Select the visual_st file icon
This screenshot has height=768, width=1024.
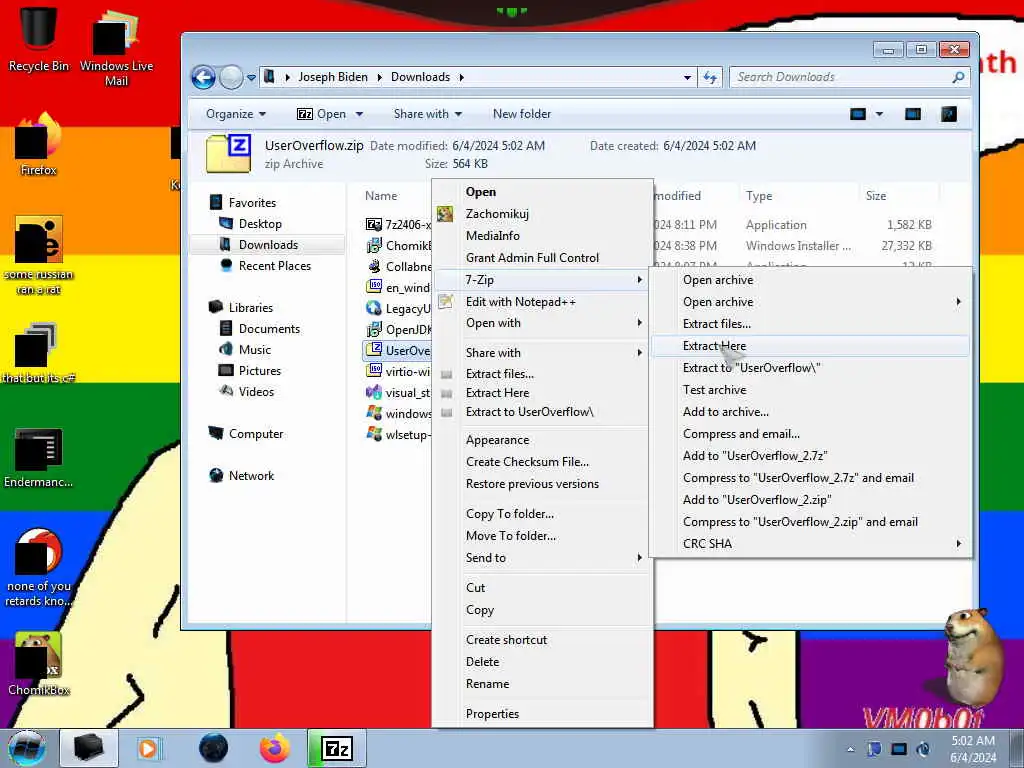(x=374, y=392)
